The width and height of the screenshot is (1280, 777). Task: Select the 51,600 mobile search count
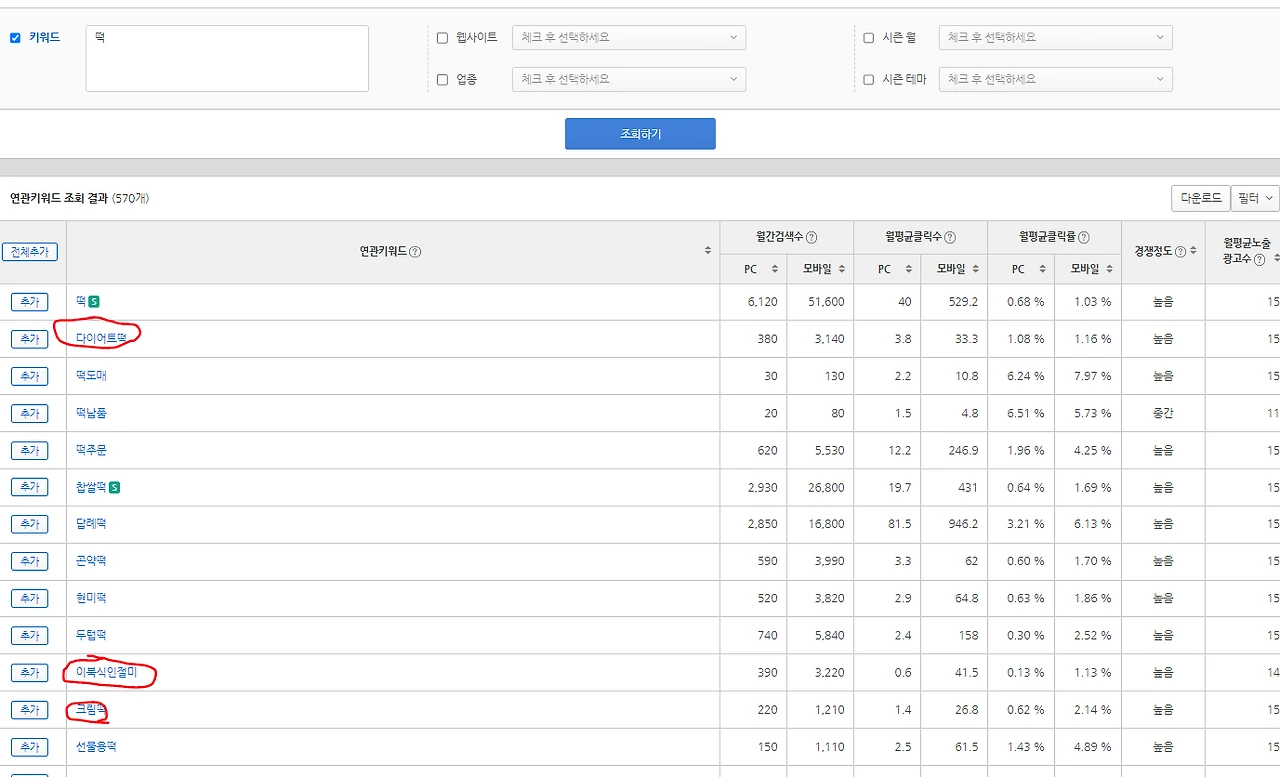click(825, 302)
